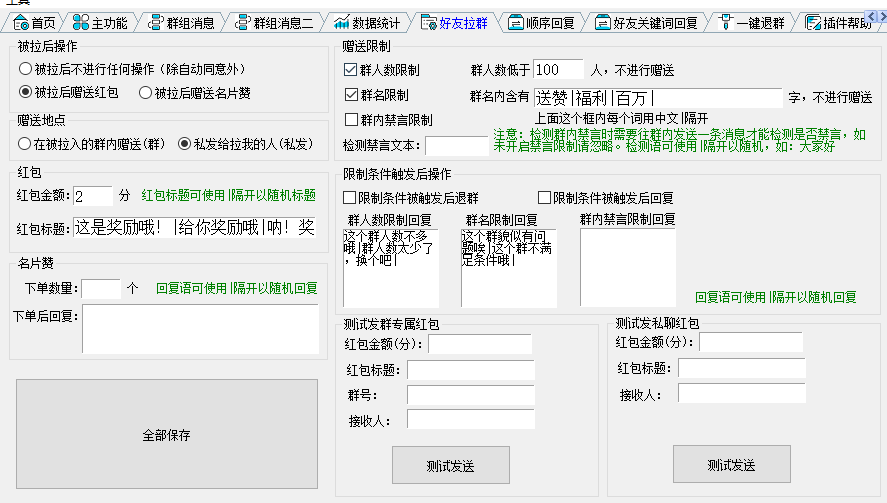Click the 上面这个框内每个词用中文|隔开 note
This screenshot has width=887, height=503.
pos(622,118)
